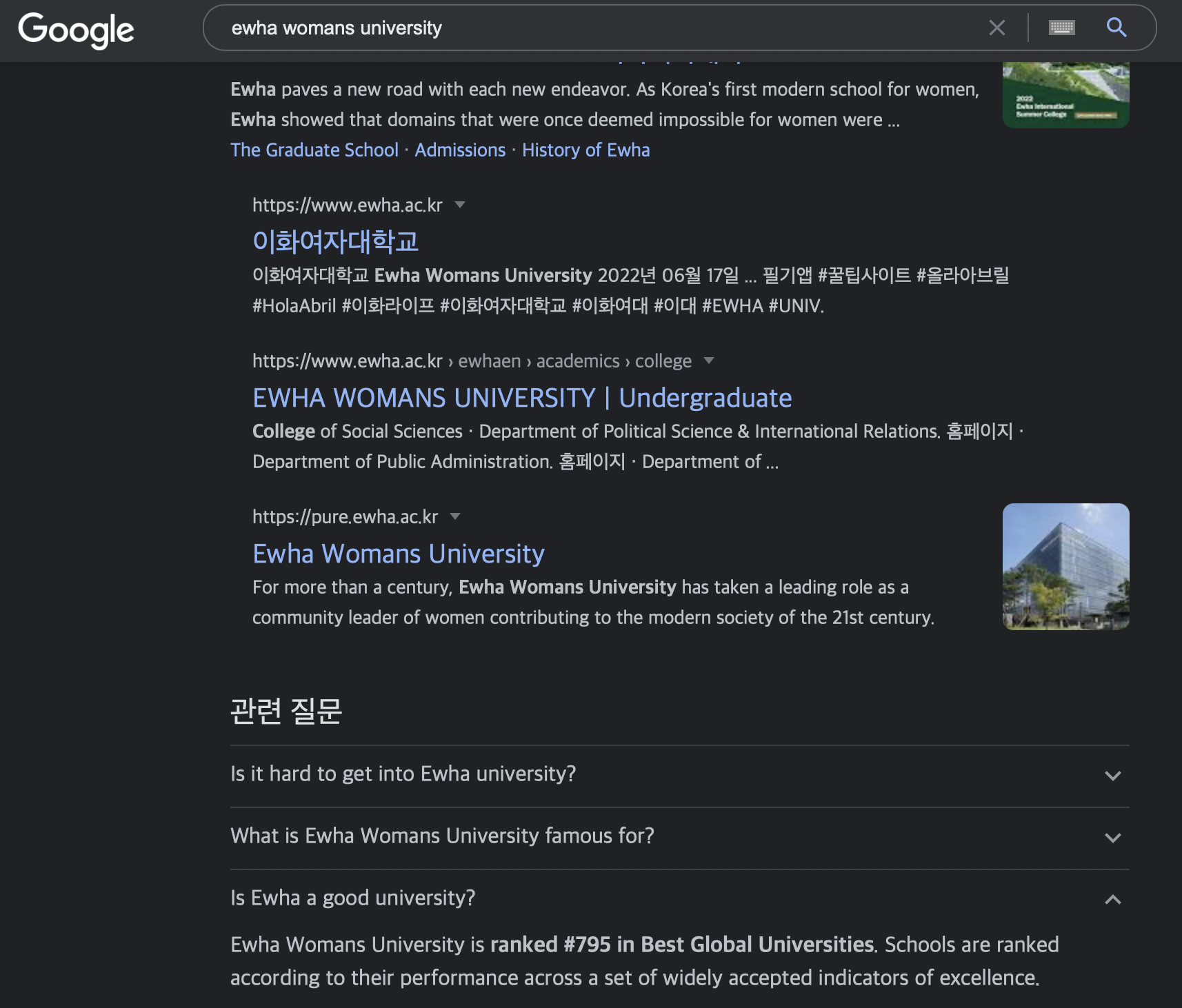Viewport: 1182px width, 1008px height.
Task: Open the pure.ewha.ac.kr Ewha Womans University result
Action: pyautogui.click(x=399, y=554)
